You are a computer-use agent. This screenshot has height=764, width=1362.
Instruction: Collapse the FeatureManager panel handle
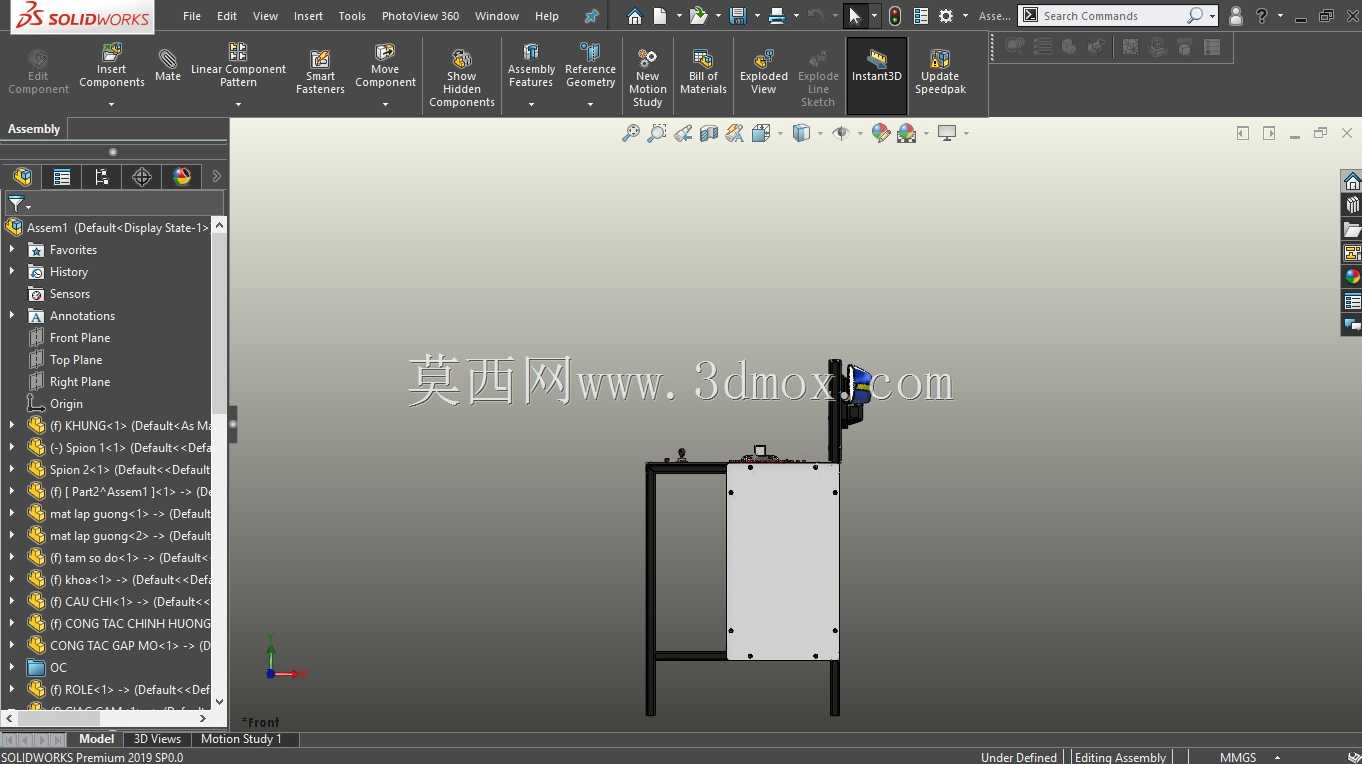coord(233,424)
